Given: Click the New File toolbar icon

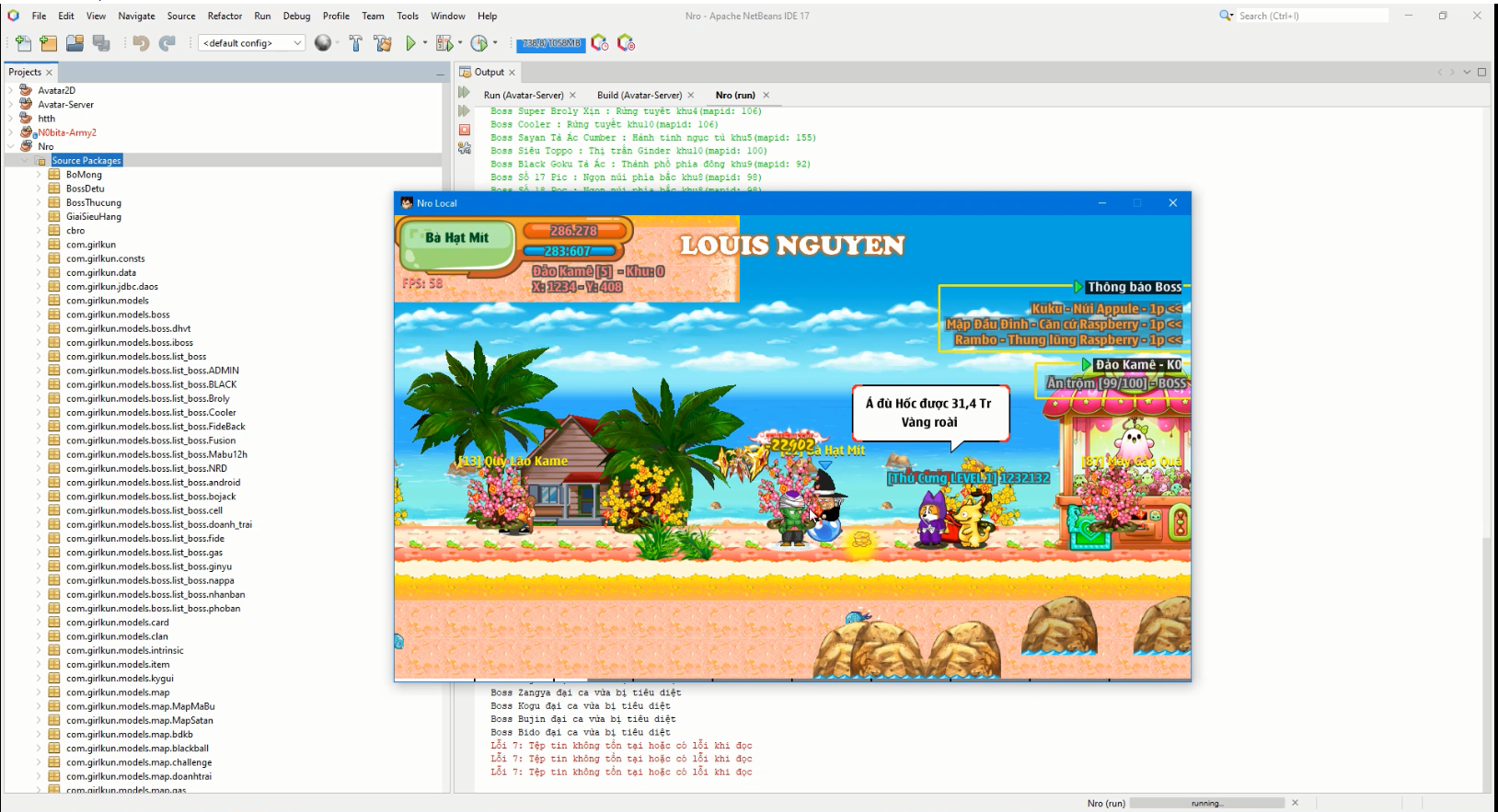Looking at the screenshot, I should 23,43.
